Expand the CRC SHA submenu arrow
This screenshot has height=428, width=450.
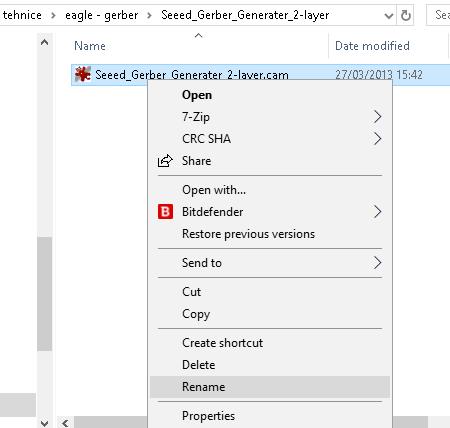tap(377, 139)
